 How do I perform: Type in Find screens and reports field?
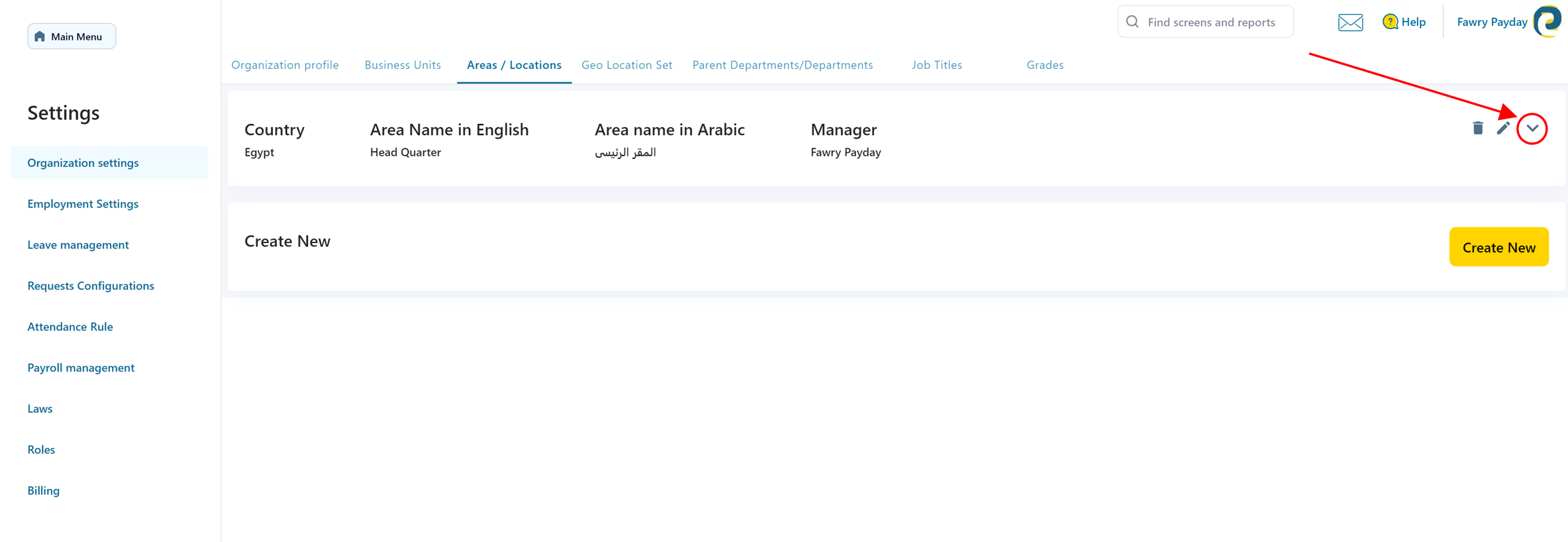[1212, 23]
